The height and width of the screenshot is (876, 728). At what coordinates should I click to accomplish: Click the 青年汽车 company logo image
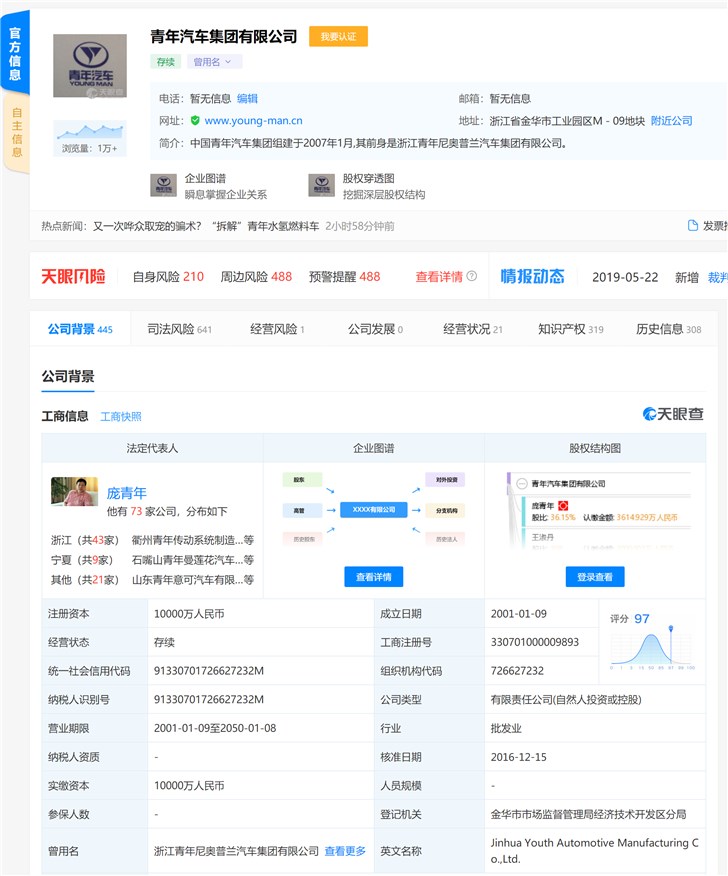90,66
